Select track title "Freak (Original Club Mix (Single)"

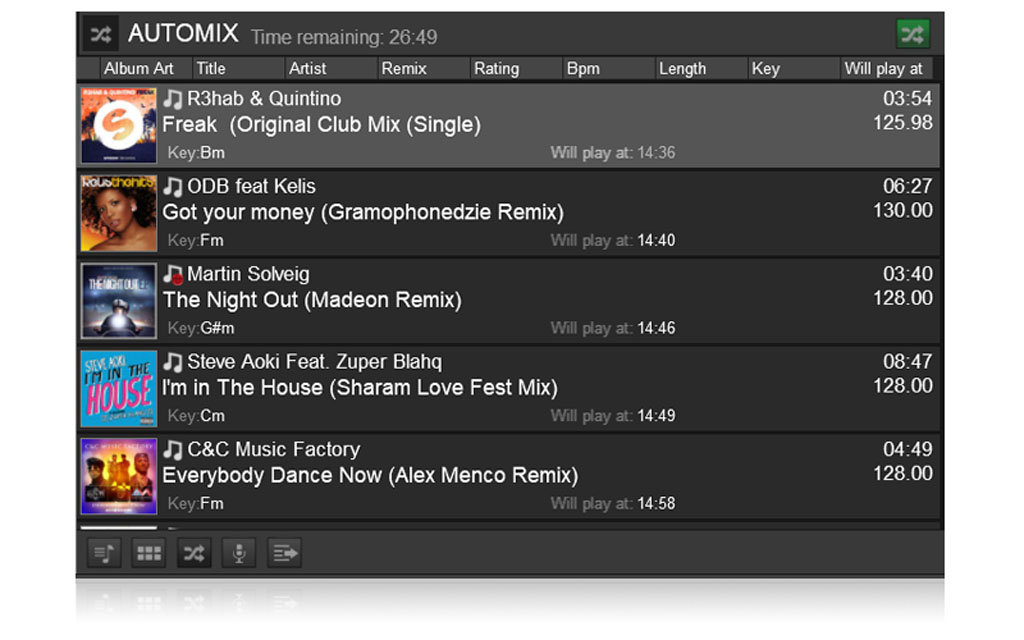pyautogui.click(x=321, y=125)
